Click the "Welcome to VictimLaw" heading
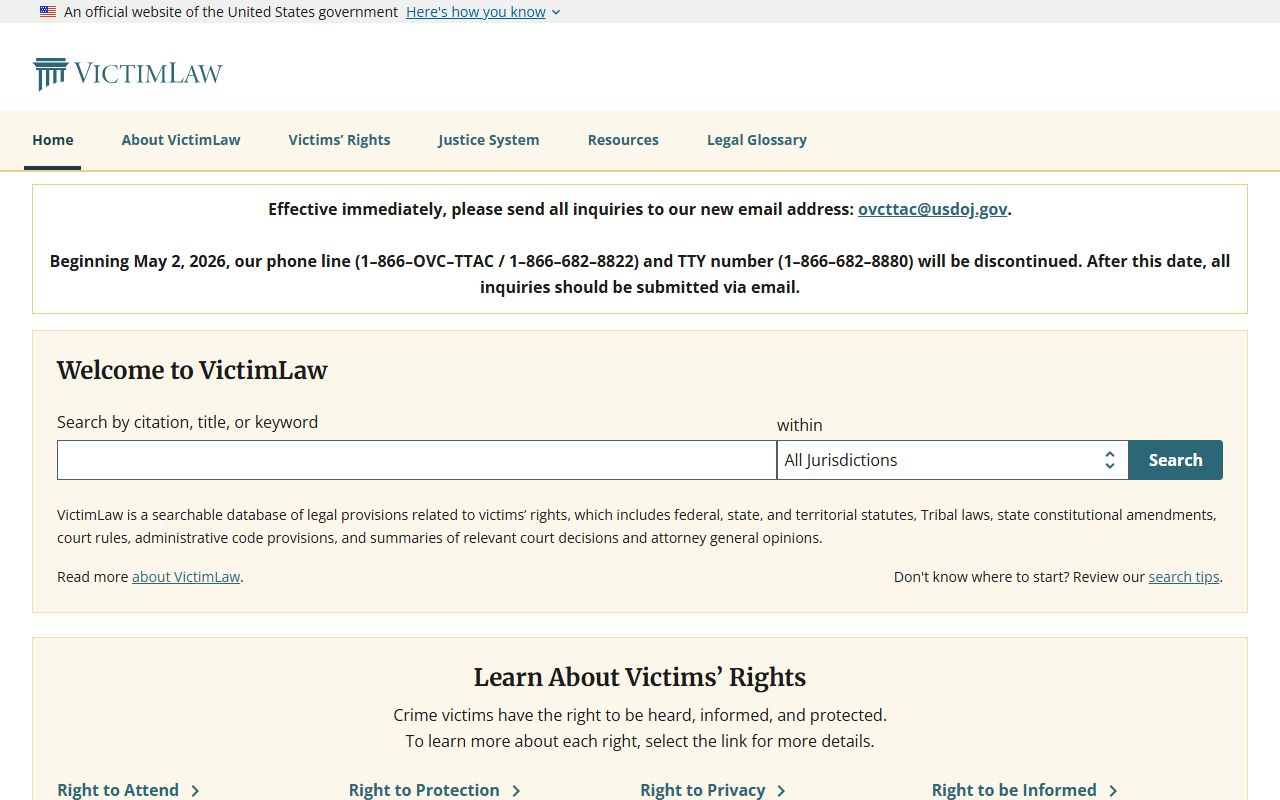This screenshot has height=800, width=1280. click(x=192, y=370)
